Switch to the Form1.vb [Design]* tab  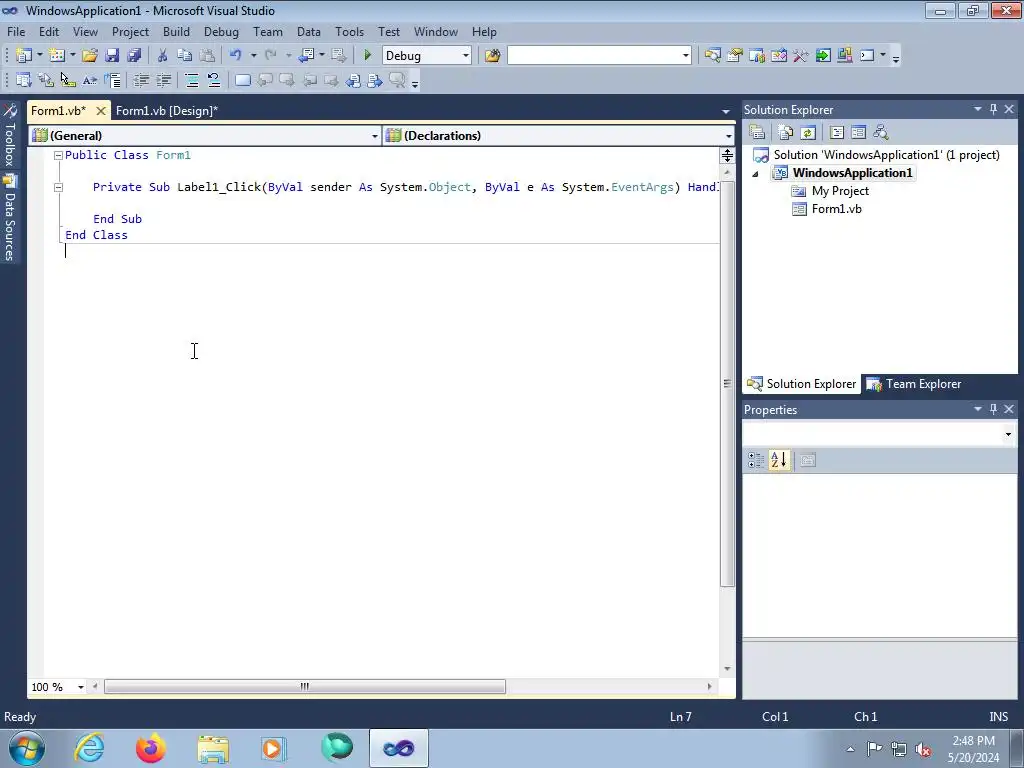(x=167, y=110)
